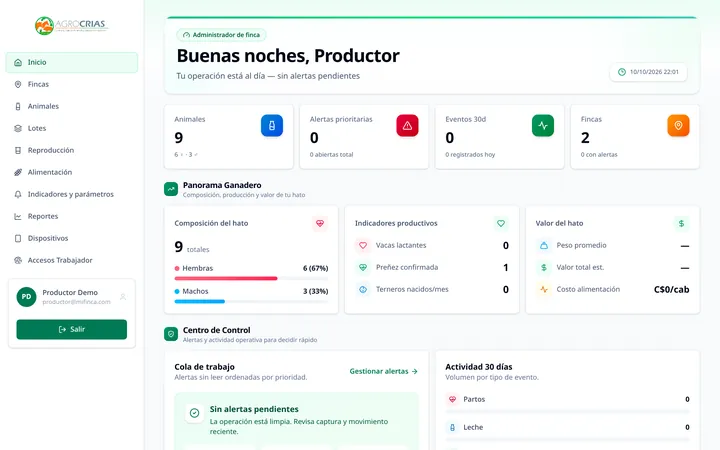Click the 'C$0/cab' feed cost value
The width and height of the screenshot is (720, 450).
[671, 290]
